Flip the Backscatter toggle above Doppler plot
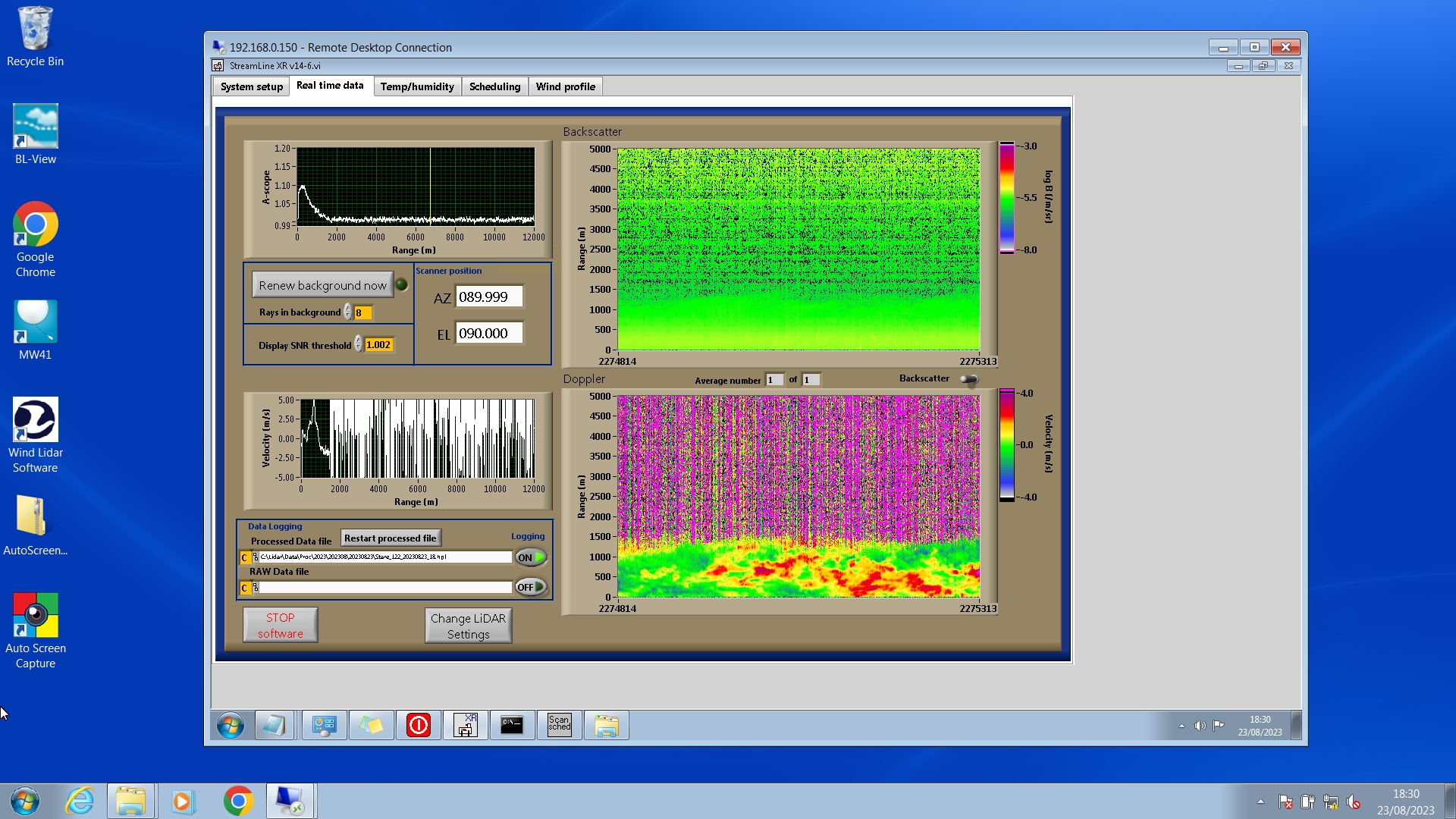The width and height of the screenshot is (1456, 819). coord(969,379)
